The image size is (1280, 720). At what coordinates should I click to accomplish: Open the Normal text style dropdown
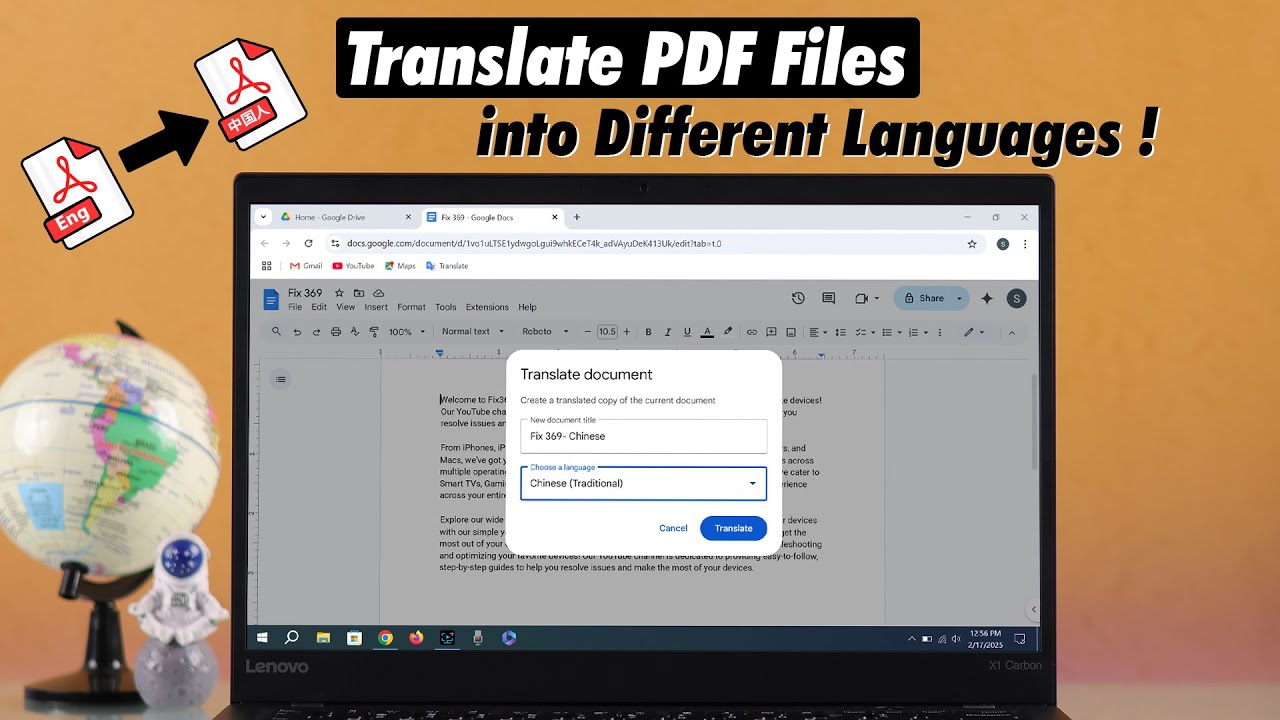473,332
